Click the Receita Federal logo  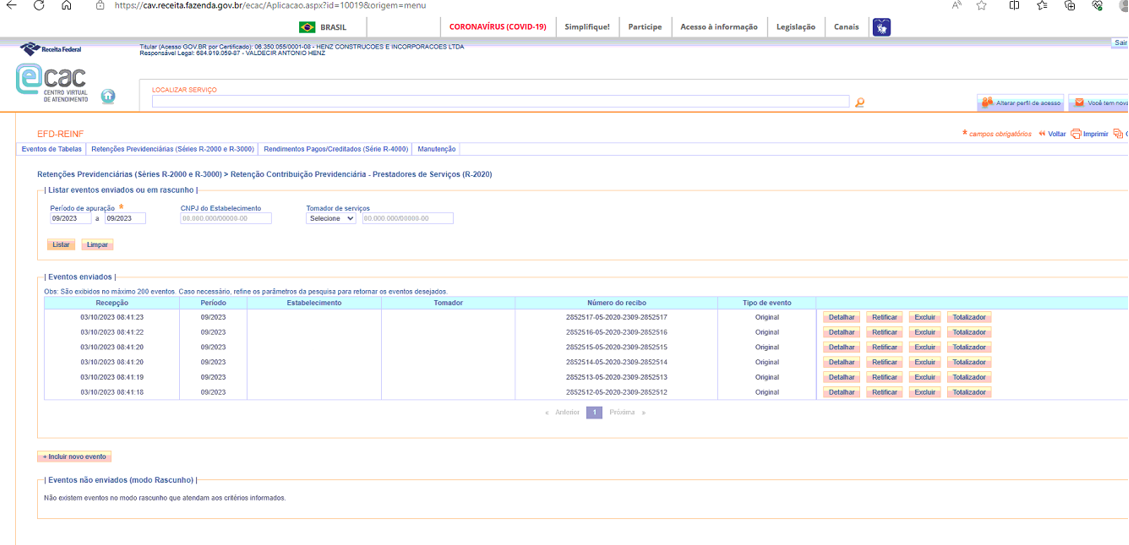pos(51,48)
